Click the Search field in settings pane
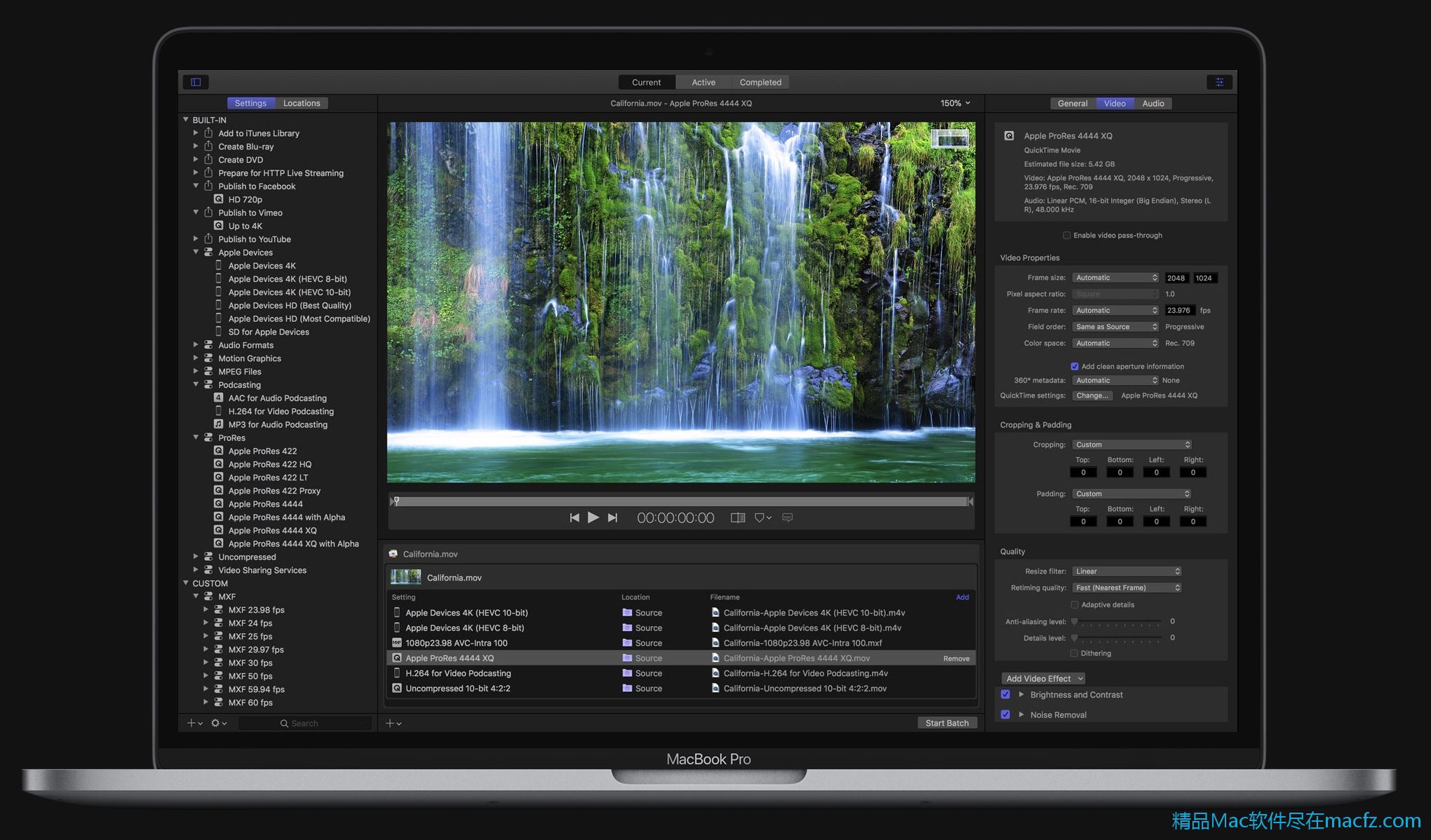This screenshot has height=840, width=1431. coord(304,723)
